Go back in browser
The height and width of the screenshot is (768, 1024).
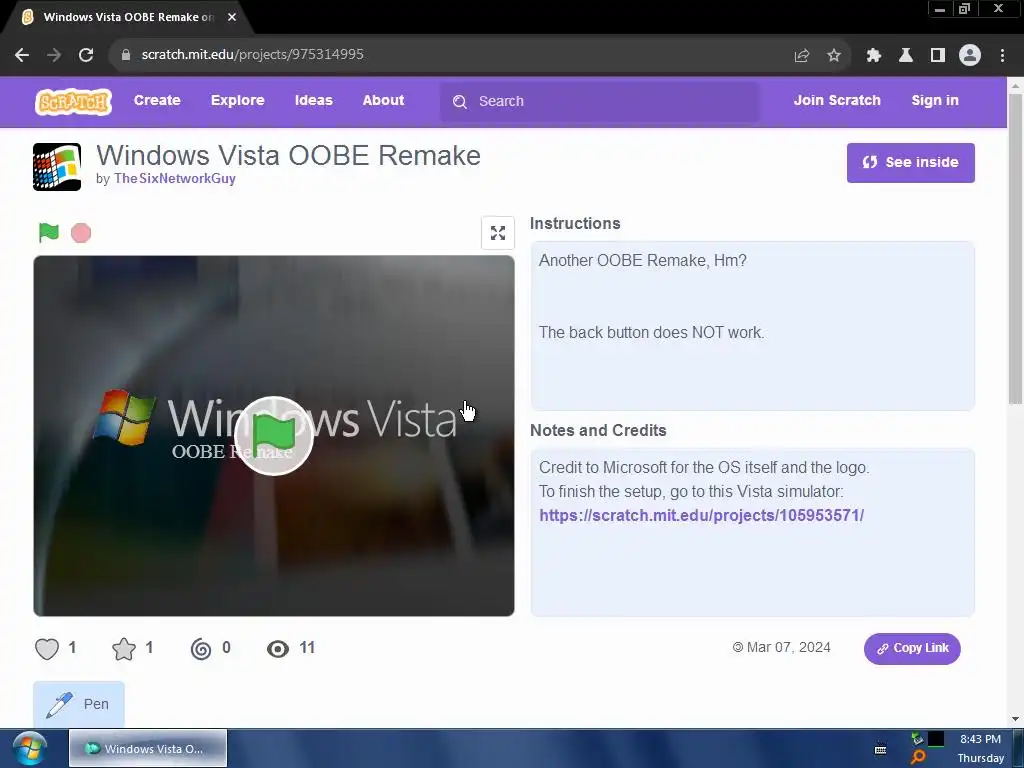22,55
